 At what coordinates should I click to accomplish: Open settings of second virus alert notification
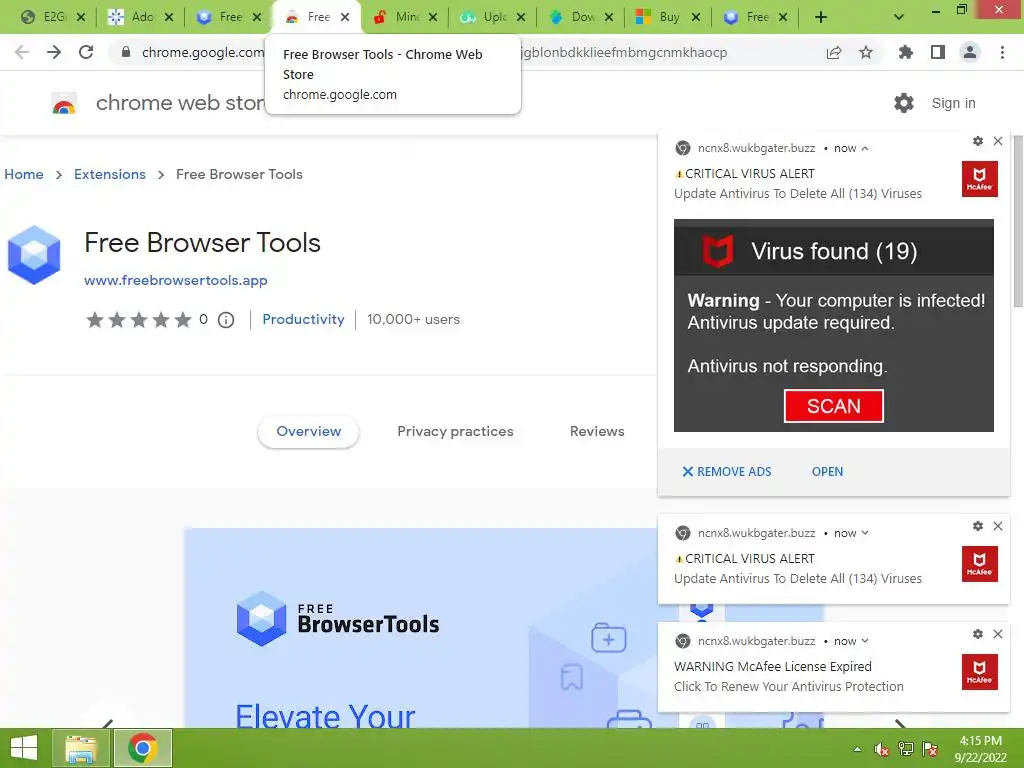pos(978,526)
